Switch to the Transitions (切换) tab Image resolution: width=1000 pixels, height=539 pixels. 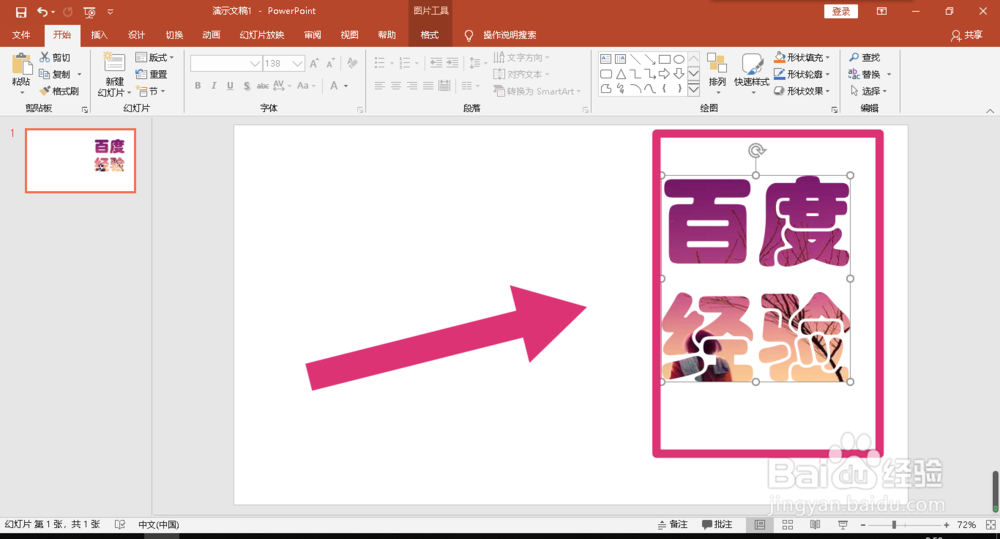pos(174,35)
